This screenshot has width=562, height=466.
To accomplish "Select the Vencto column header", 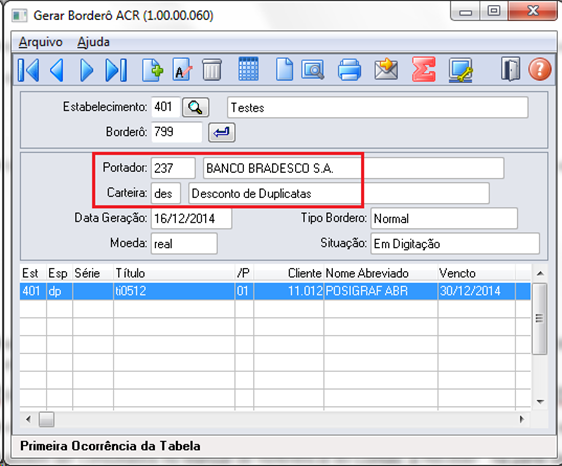I will [477, 273].
